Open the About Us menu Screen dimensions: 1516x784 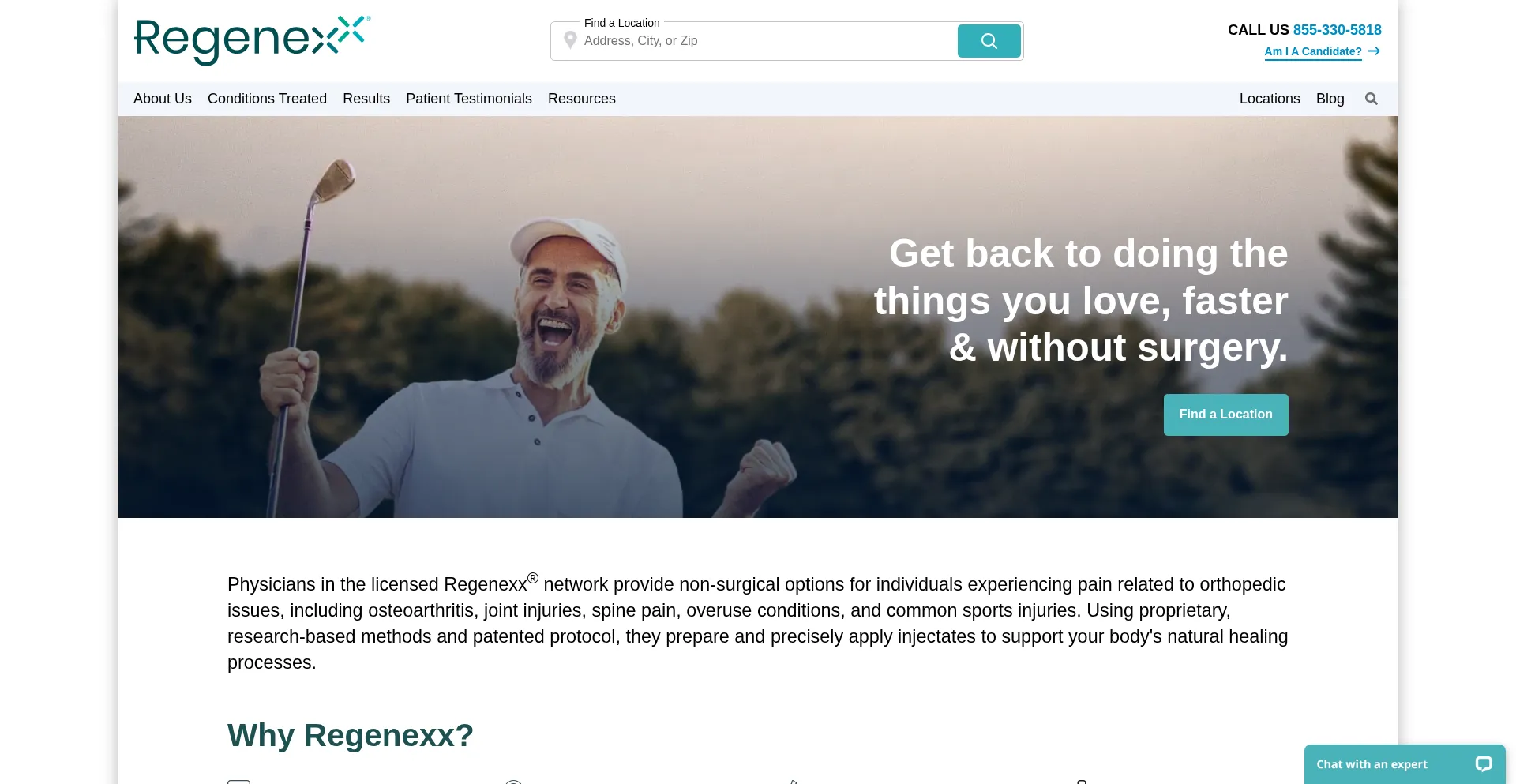pos(163,99)
